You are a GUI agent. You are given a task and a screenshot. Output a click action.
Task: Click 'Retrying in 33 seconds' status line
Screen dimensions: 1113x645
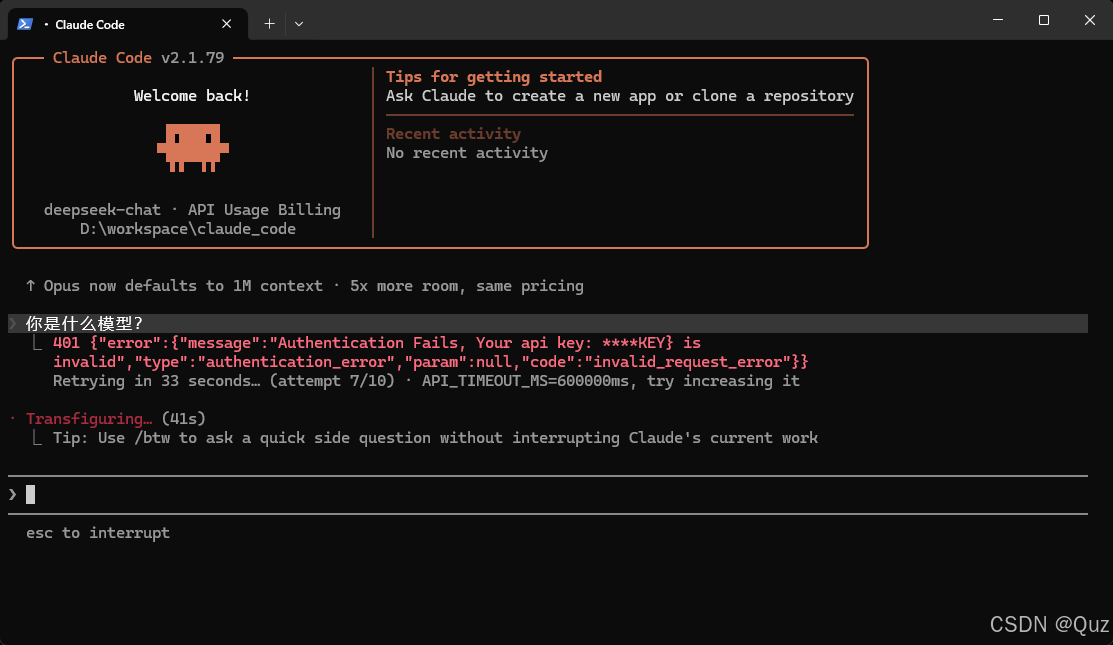click(426, 381)
